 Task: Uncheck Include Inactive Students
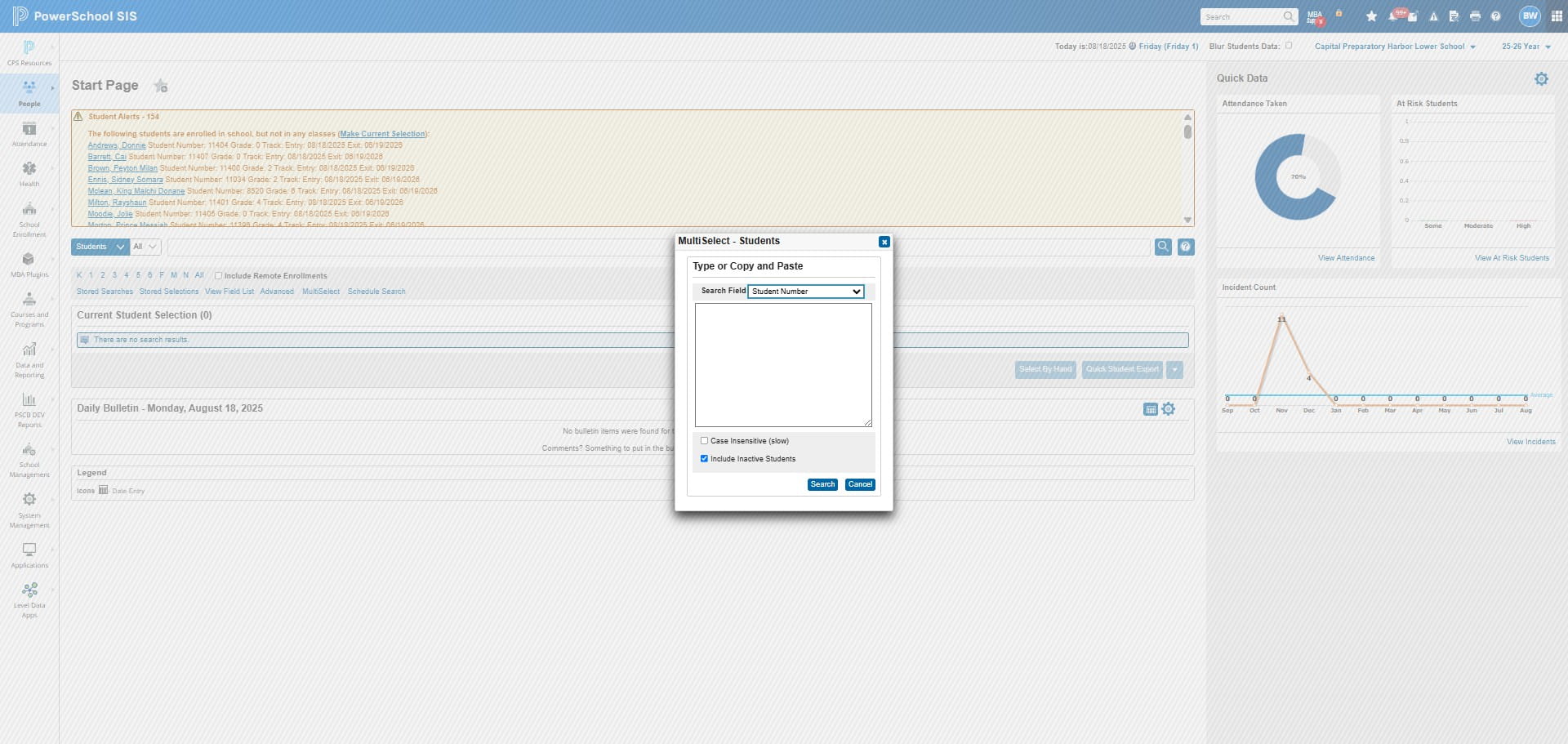coord(704,458)
